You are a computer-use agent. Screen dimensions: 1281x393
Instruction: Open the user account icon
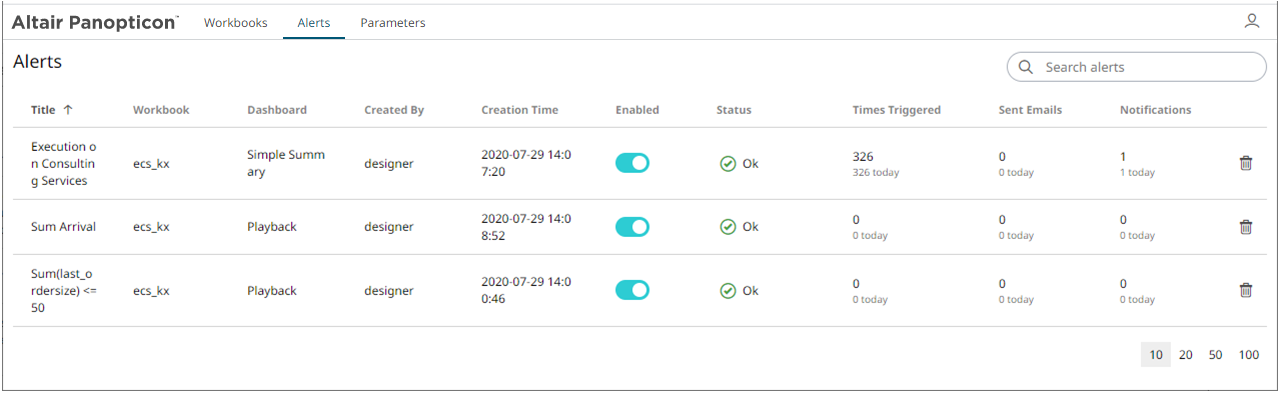click(x=1251, y=20)
